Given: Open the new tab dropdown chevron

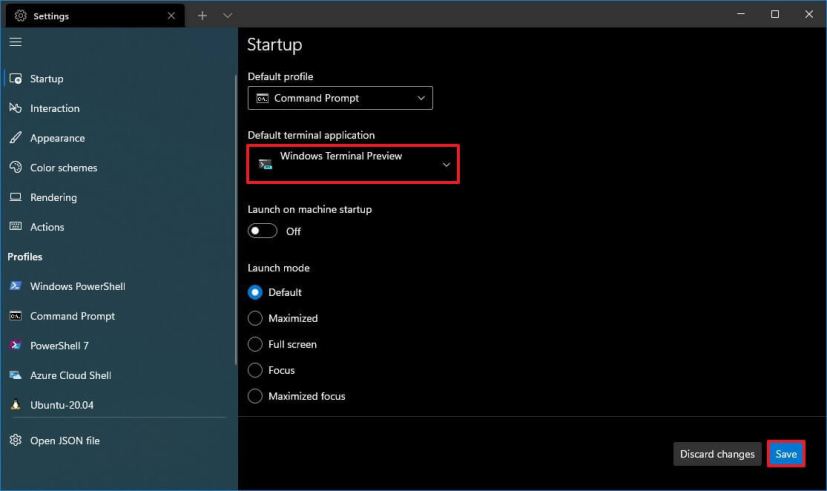Looking at the screenshot, I should pos(227,15).
